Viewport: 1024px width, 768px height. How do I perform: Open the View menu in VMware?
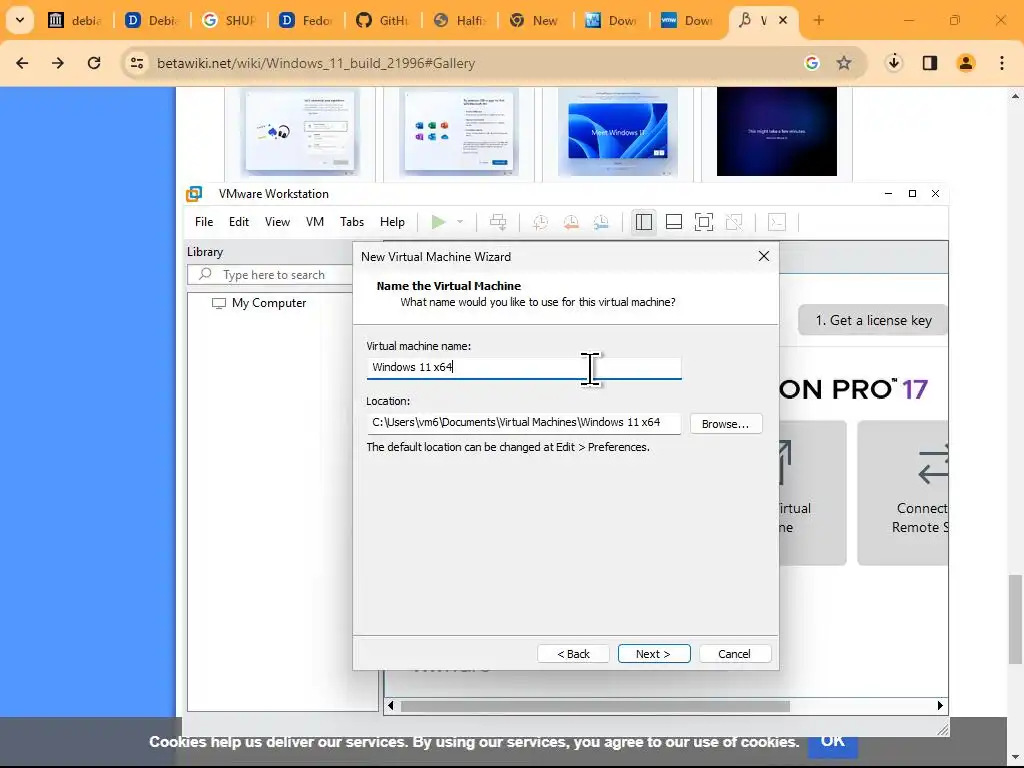coord(277,222)
